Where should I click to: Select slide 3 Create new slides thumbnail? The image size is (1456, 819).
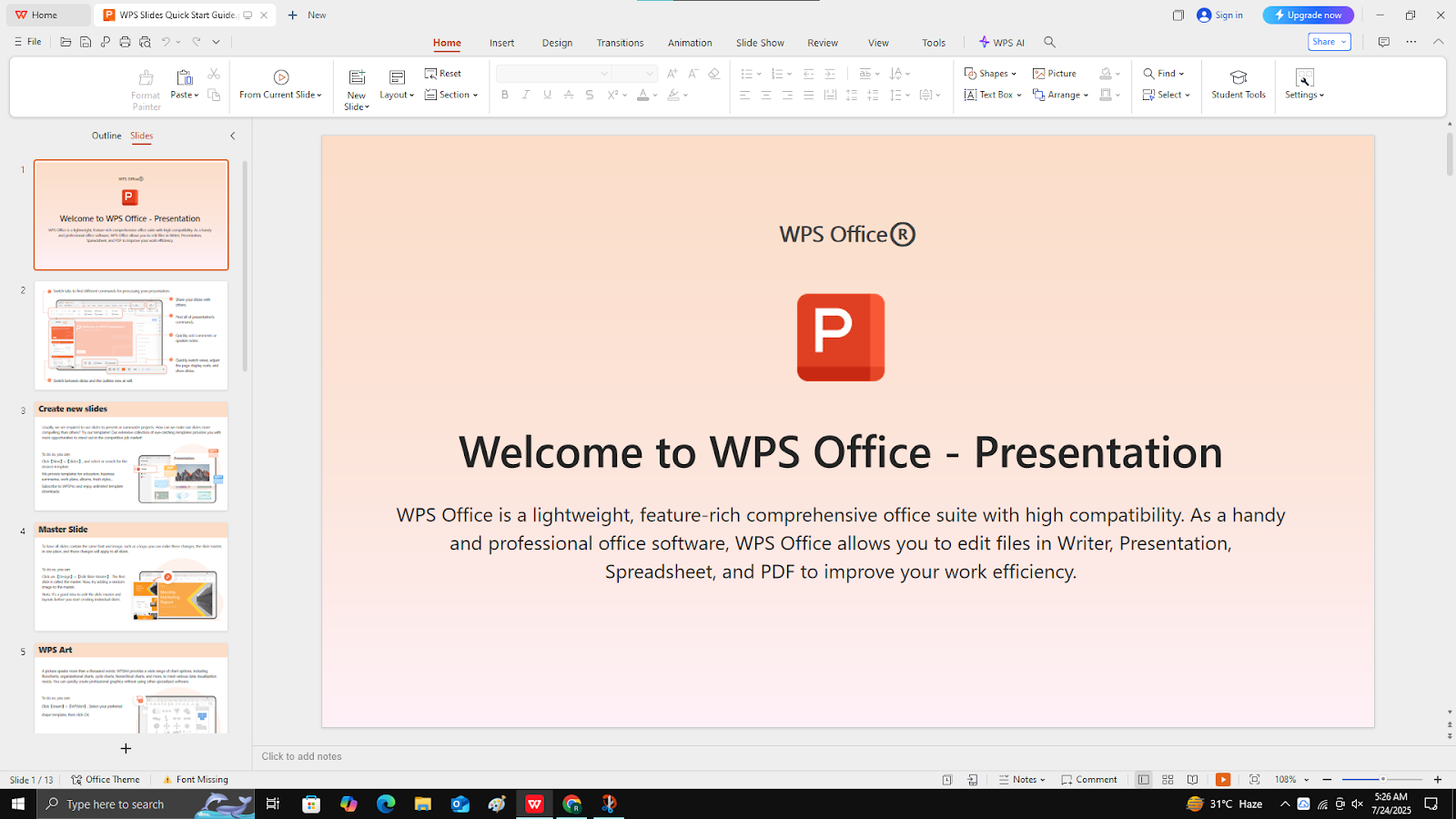coord(131,456)
